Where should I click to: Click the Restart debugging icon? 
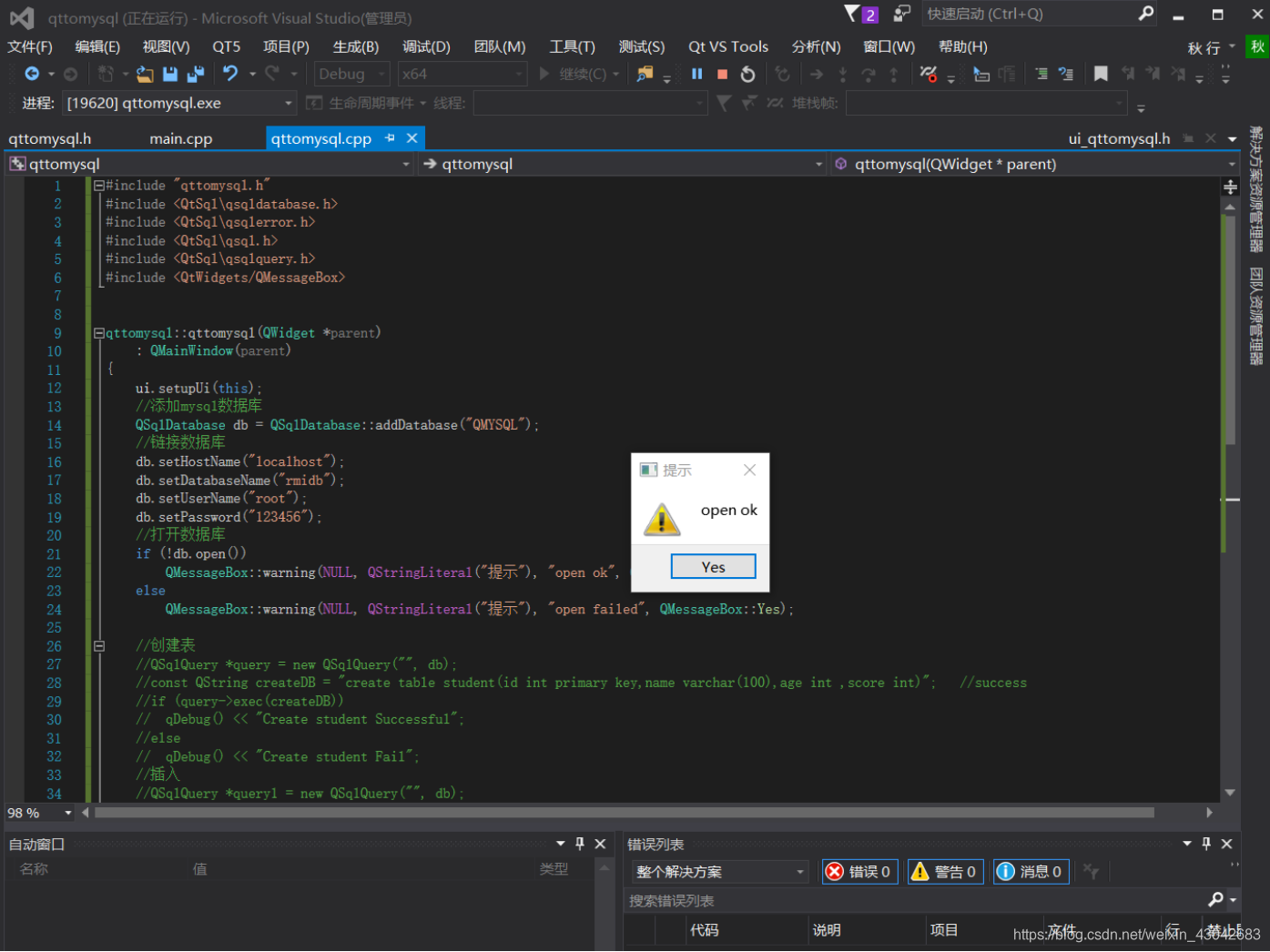(747, 74)
